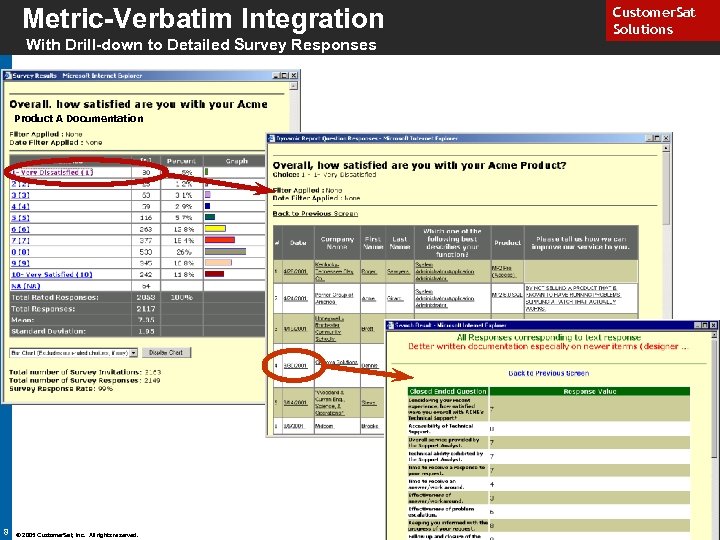The height and width of the screenshot is (540, 720).
Task: Open the 'Brooks' name link in Midcom row
Action: tap(370, 426)
